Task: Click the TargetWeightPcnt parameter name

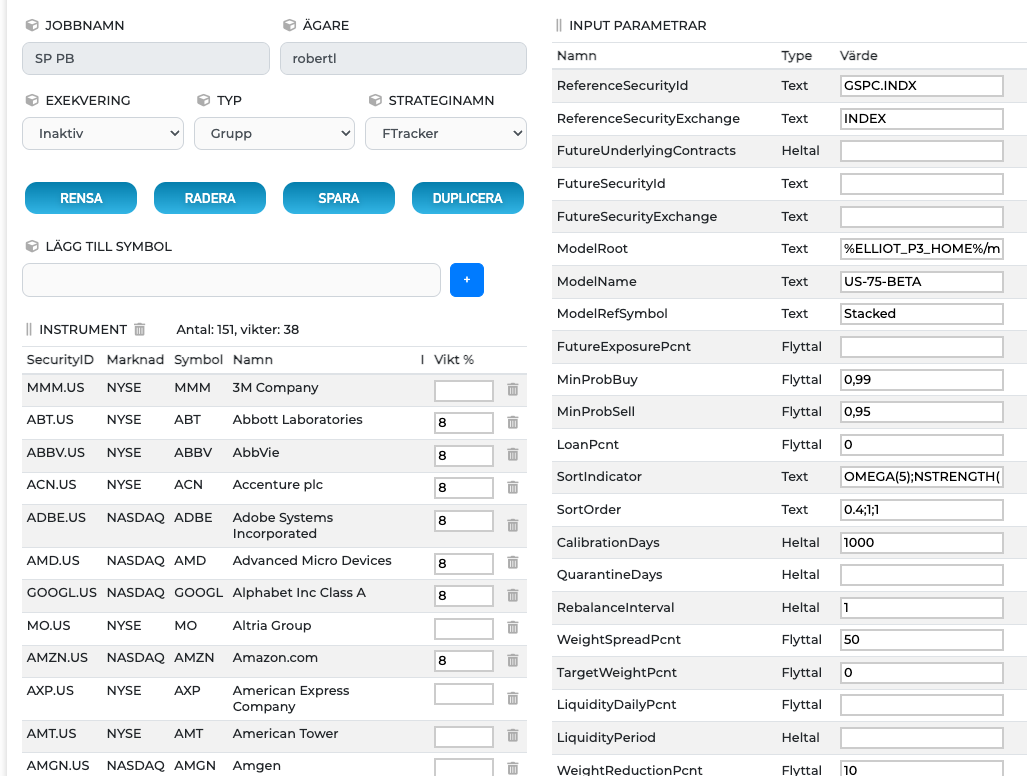Action: (x=617, y=672)
